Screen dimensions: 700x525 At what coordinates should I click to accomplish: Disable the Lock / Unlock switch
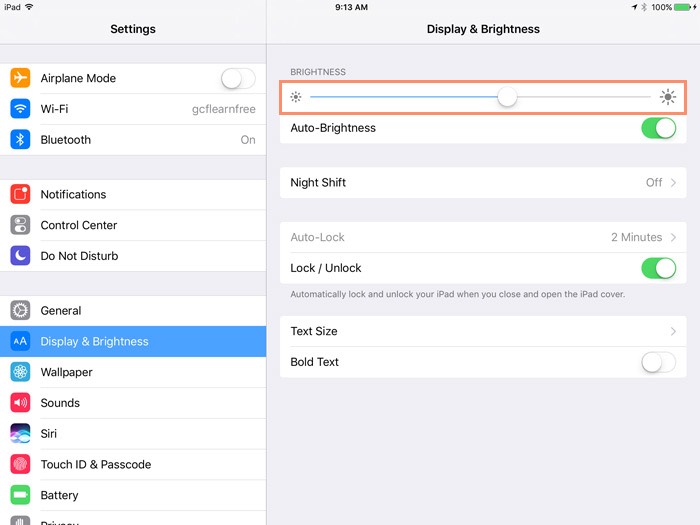click(x=658, y=268)
